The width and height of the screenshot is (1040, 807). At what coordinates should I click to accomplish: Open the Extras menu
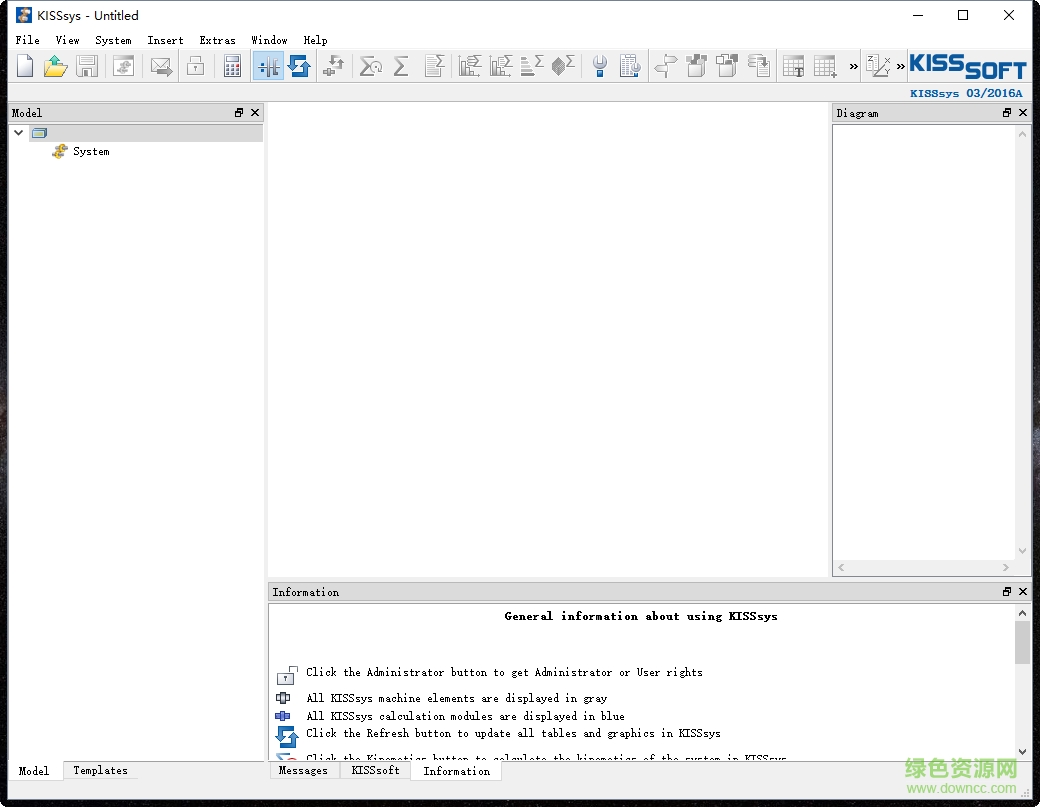tap(217, 40)
